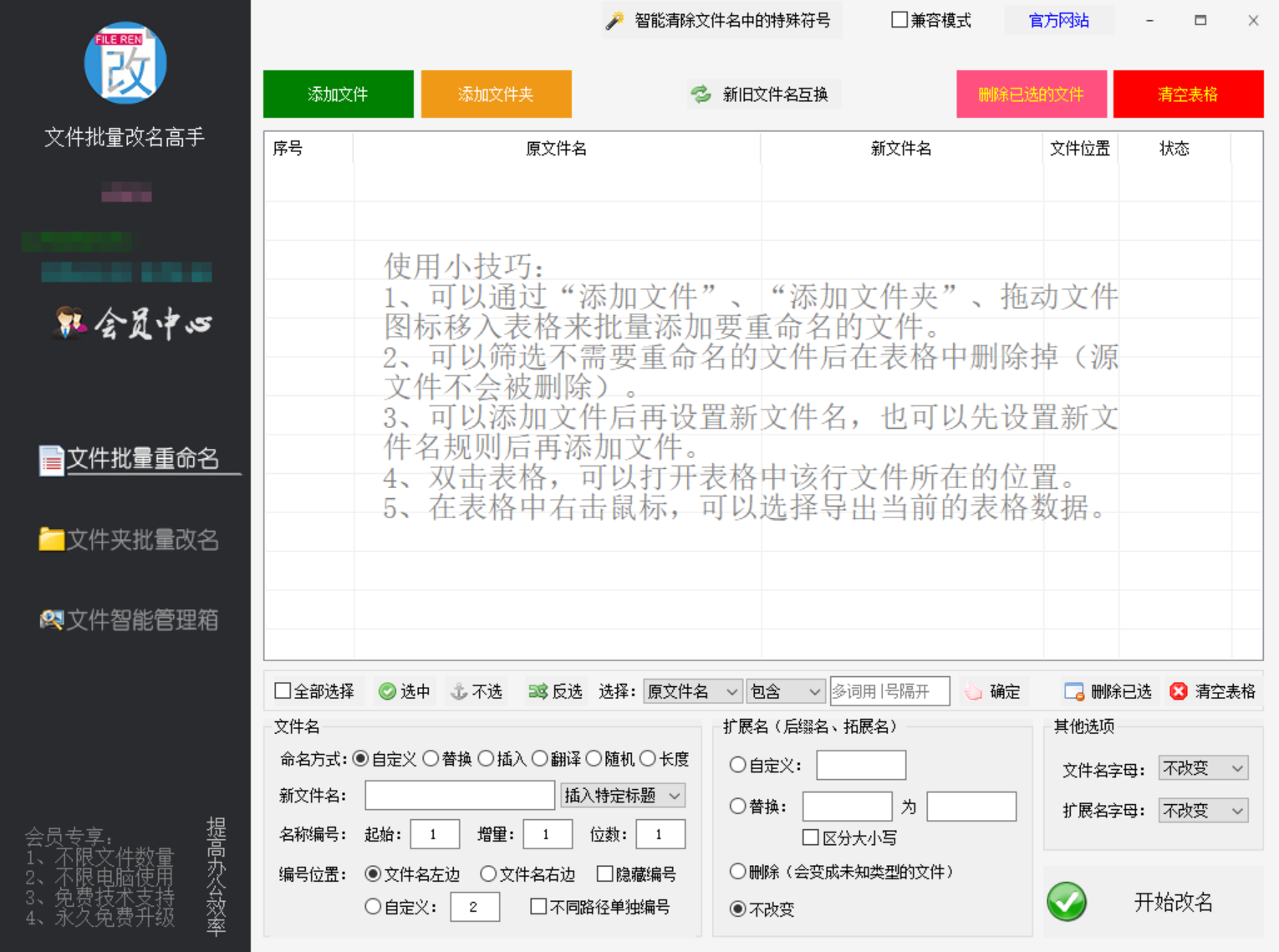Click the 反选 invert-selection icon

pyautogui.click(x=538, y=691)
